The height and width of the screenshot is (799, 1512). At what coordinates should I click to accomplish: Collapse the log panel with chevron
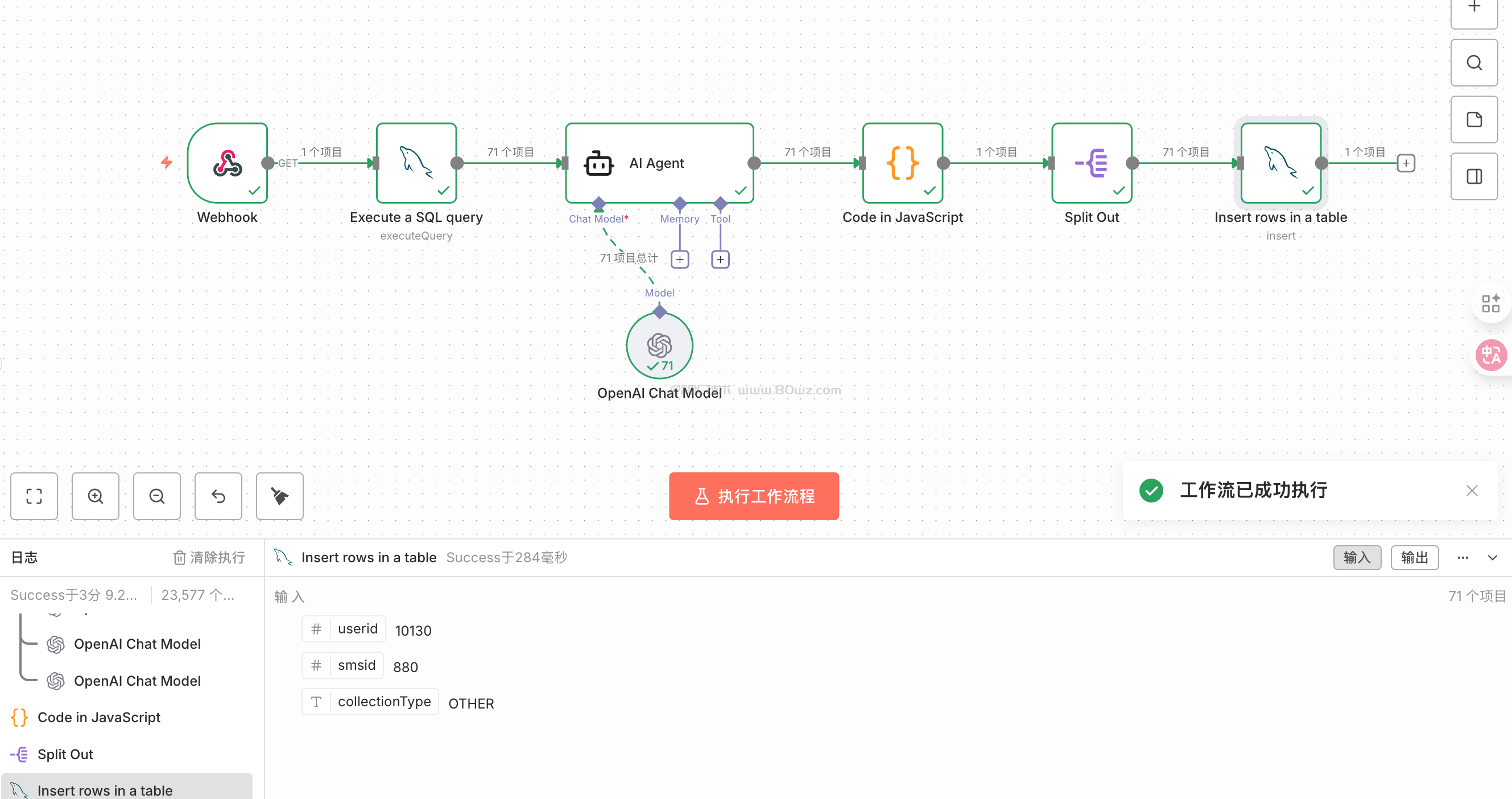(x=1492, y=557)
